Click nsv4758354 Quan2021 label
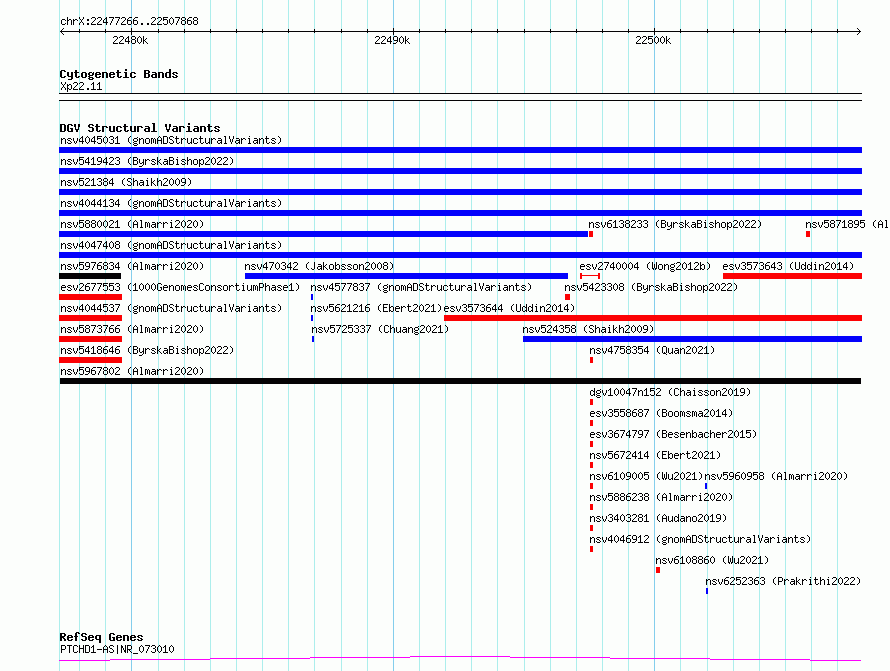Screen dimensions: 890x671 [x=652, y=350]
